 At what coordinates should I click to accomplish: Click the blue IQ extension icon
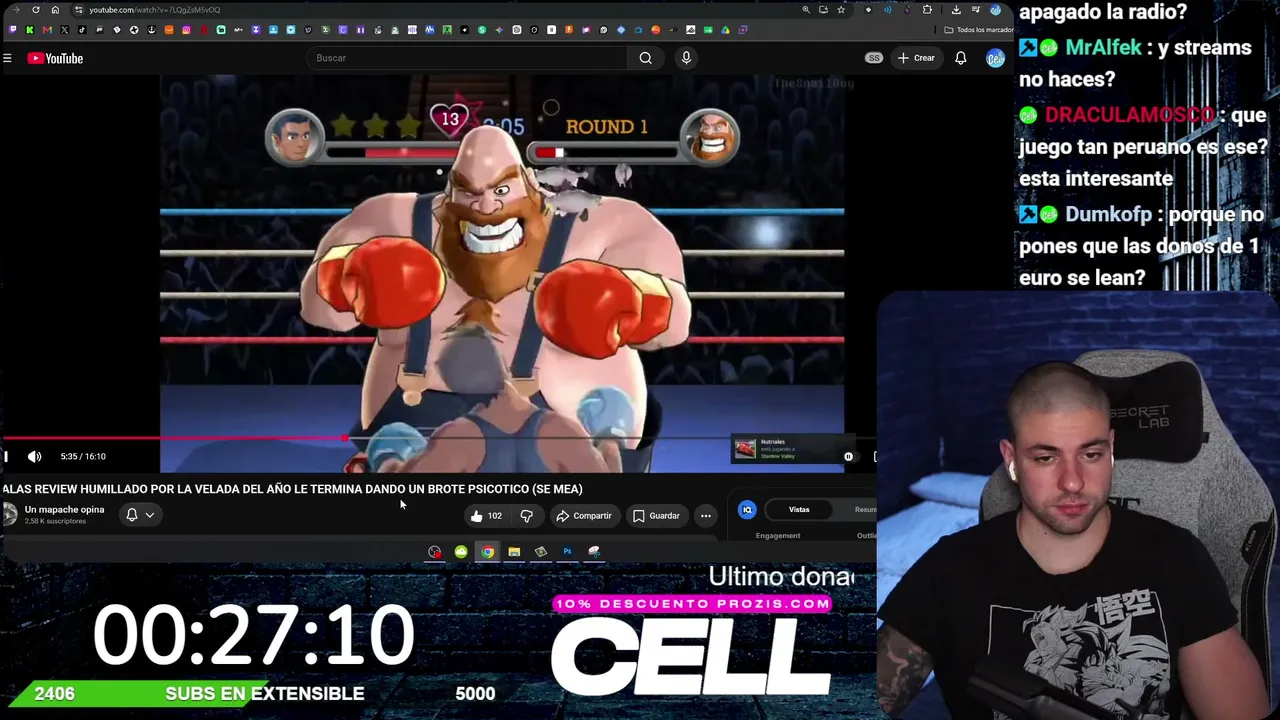(747, 510)
